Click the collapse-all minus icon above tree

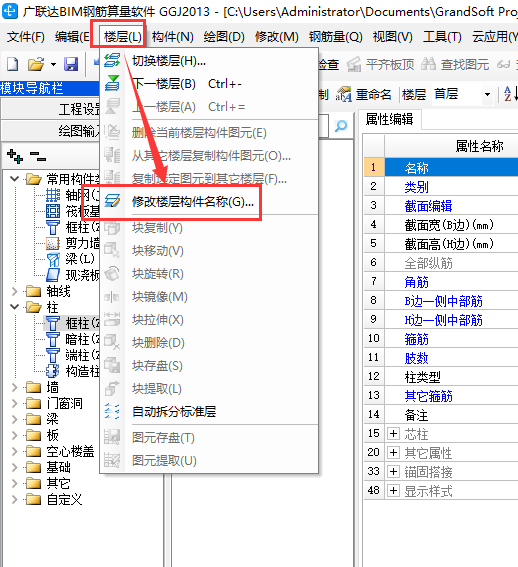[x=38, y=157]
